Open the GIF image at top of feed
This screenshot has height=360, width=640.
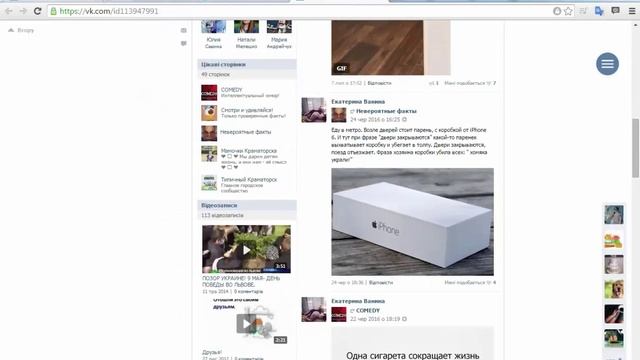[x=391, y=47]
